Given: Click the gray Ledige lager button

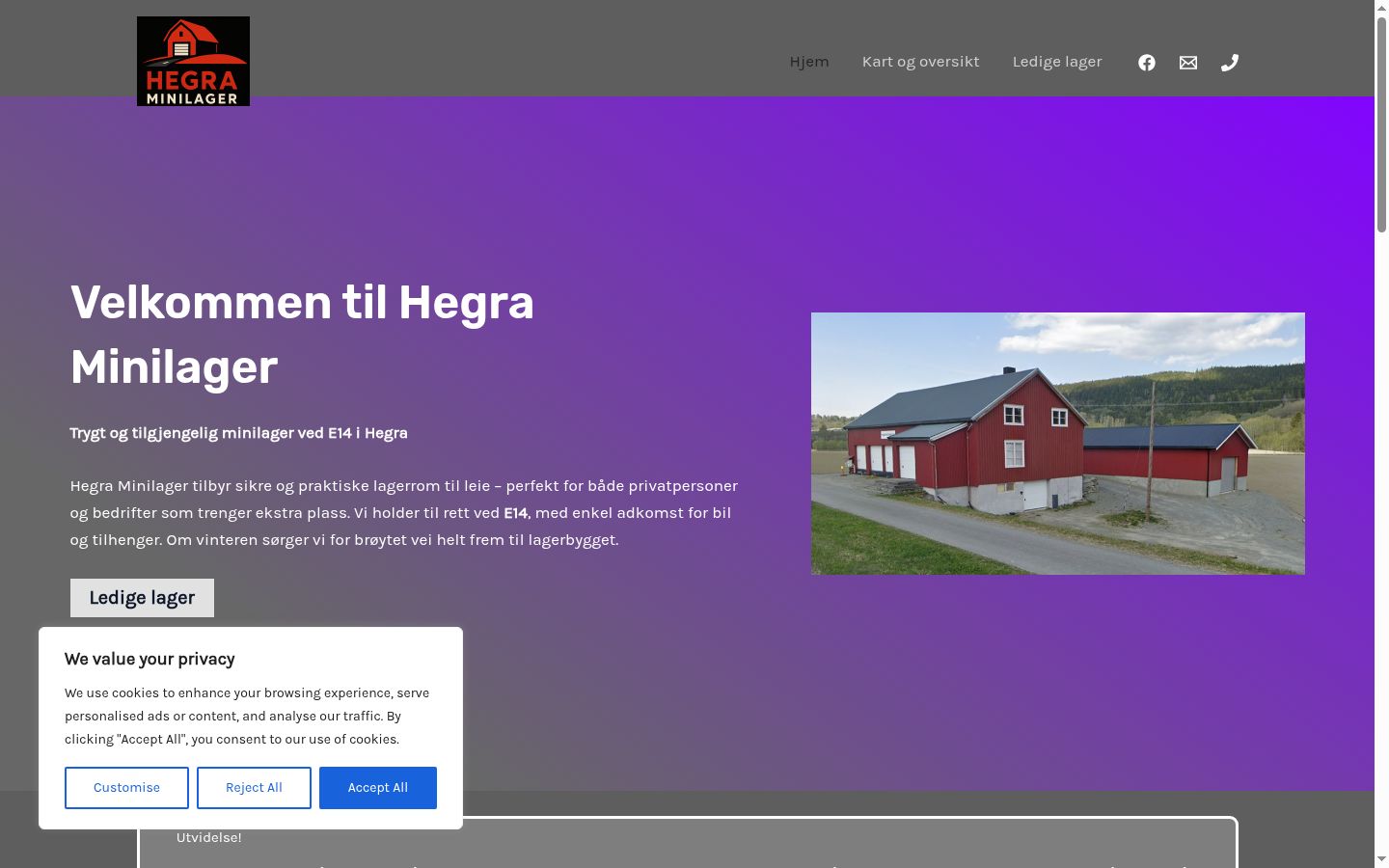Looking at the screenshot, I should 142,598.
